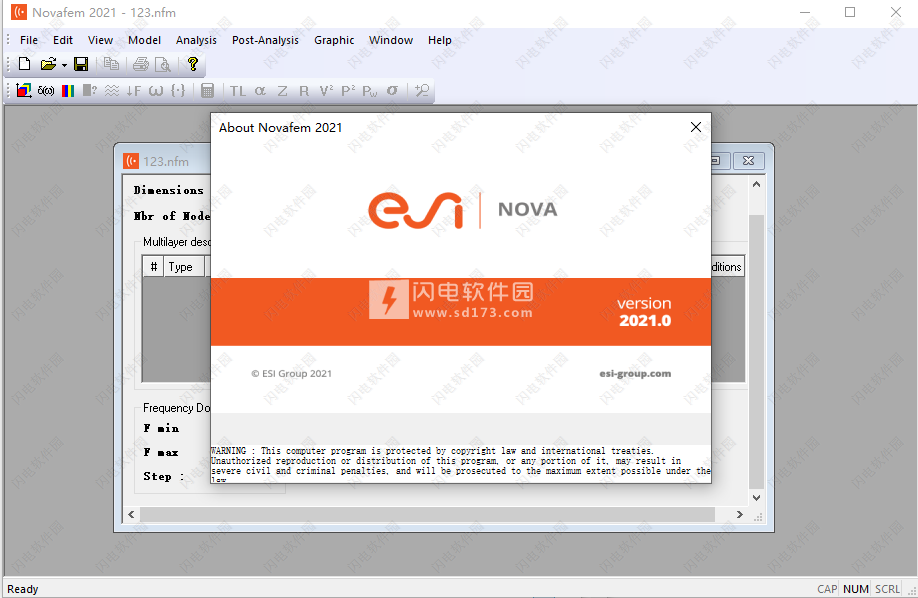Click the grey layer with question mark icon
This screenshot has height=598, width=918.
tap(90, 91)
